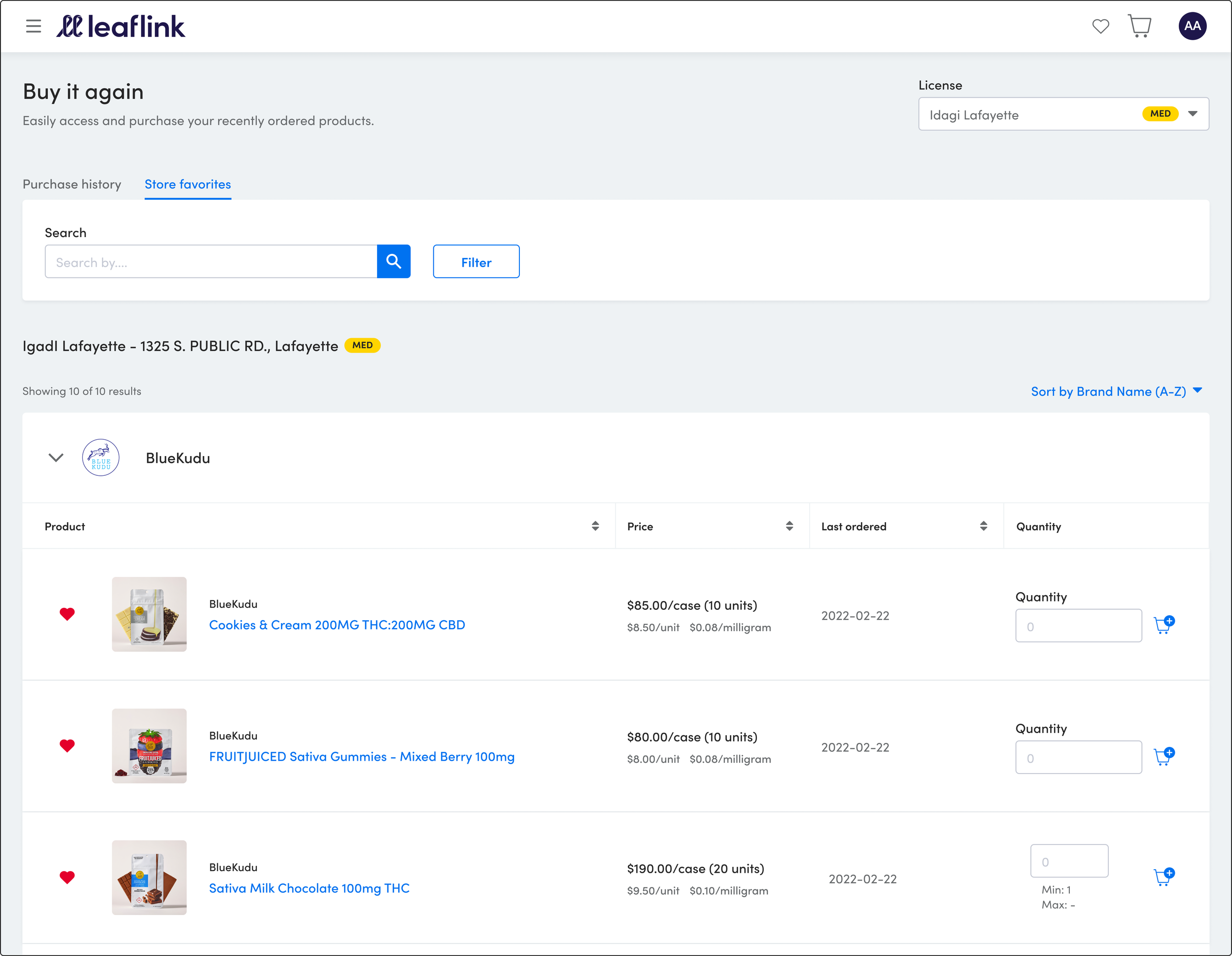
Task: Click the Filter button
Action: pos(476,262)
